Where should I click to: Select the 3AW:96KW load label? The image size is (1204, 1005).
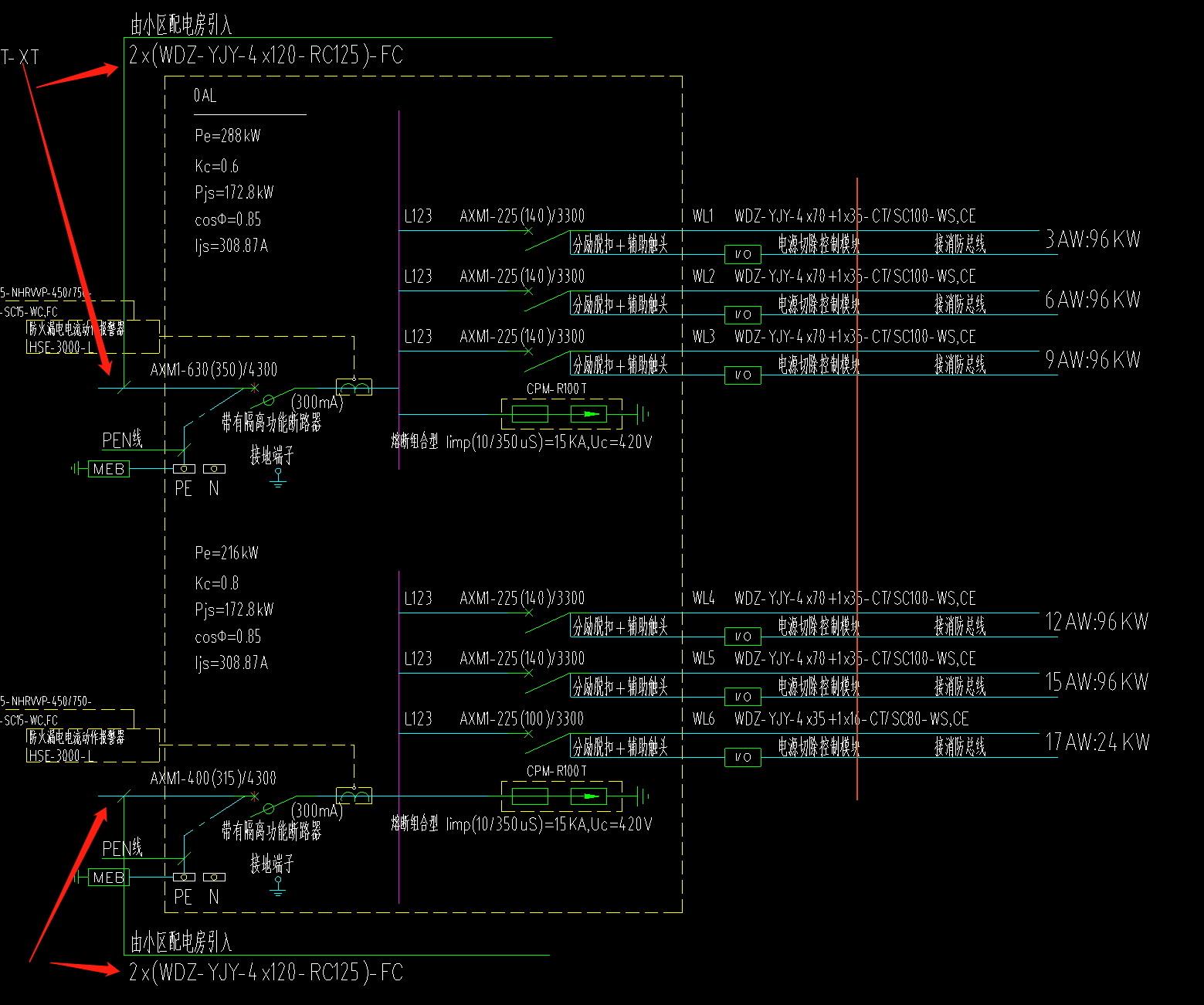pyautogui.click(x=1094, y=239)
